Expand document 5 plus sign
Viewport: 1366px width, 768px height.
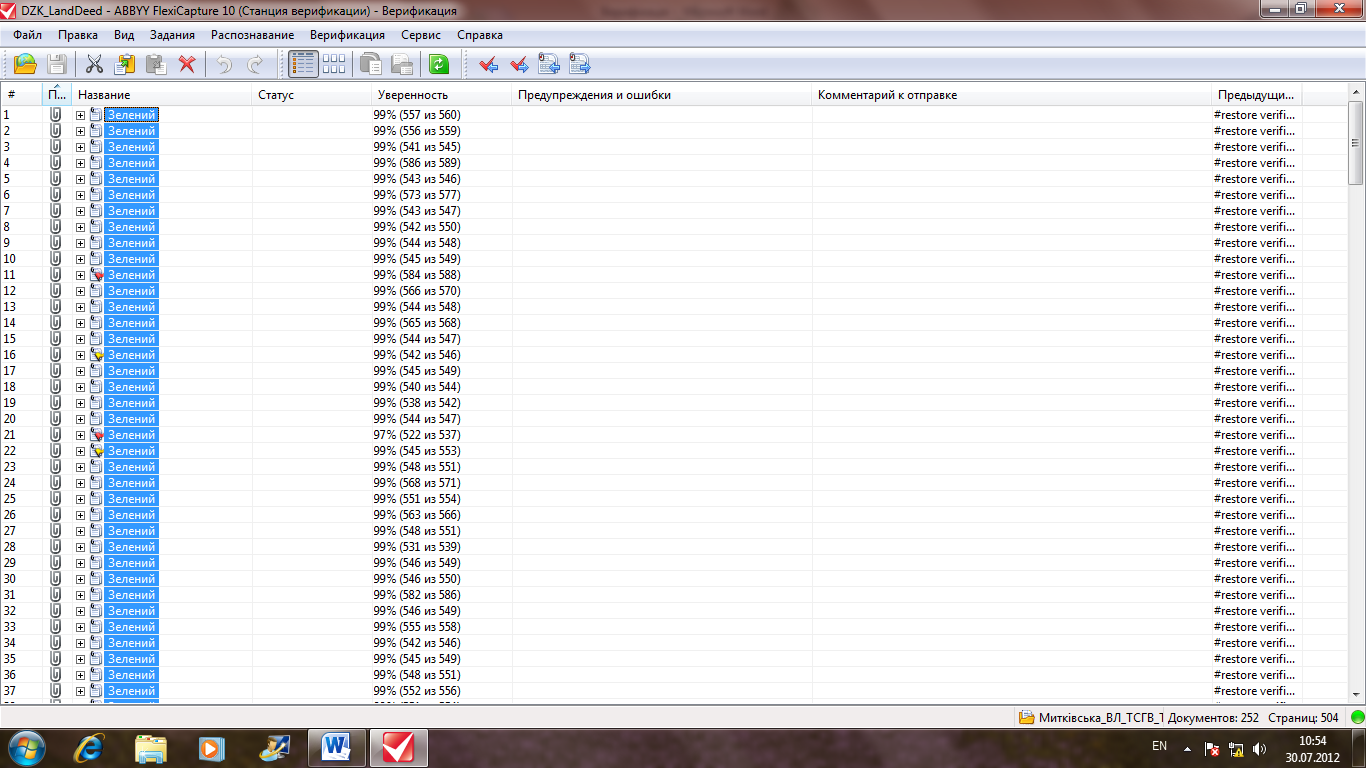81,179
